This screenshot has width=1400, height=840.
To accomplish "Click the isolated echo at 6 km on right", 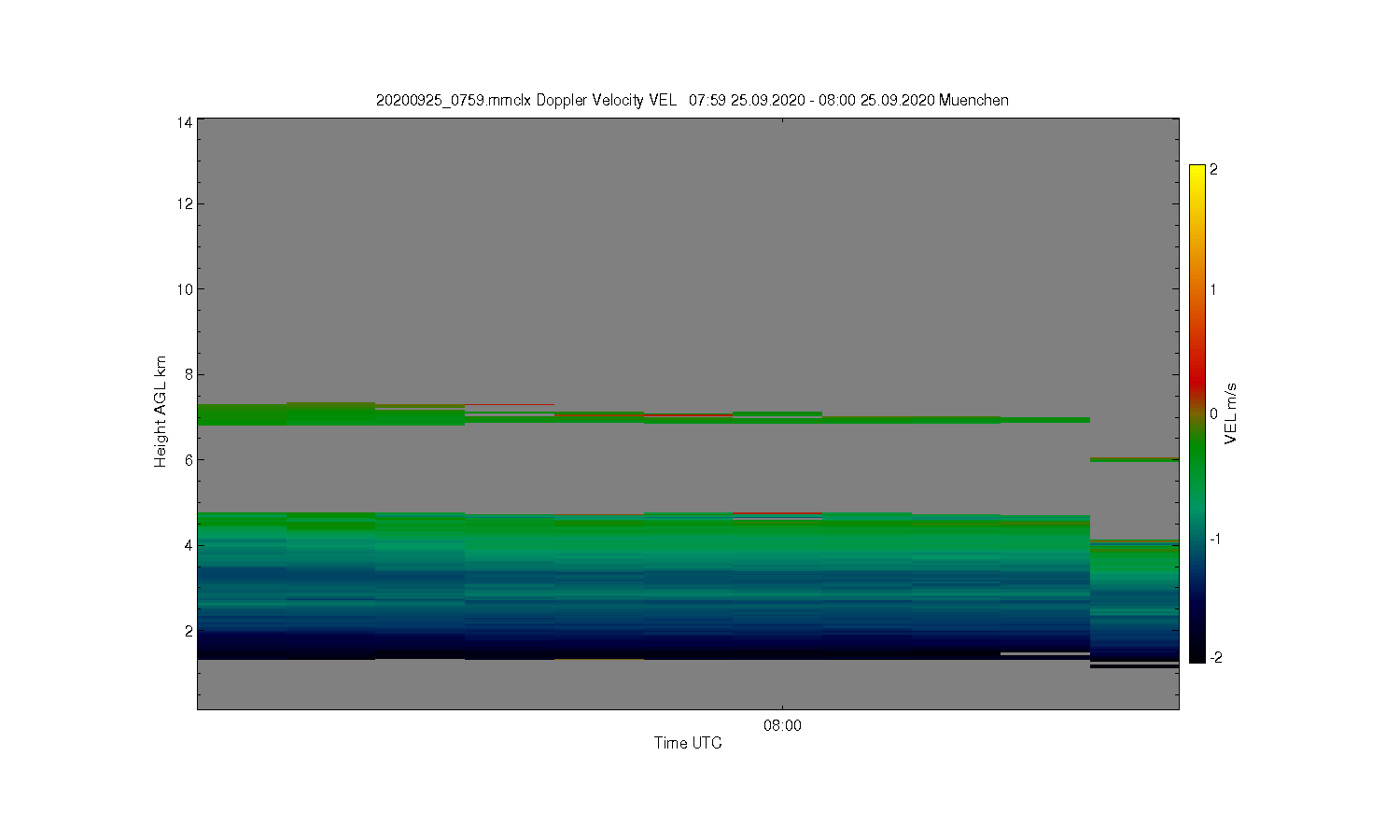I will pos(1134,459).
